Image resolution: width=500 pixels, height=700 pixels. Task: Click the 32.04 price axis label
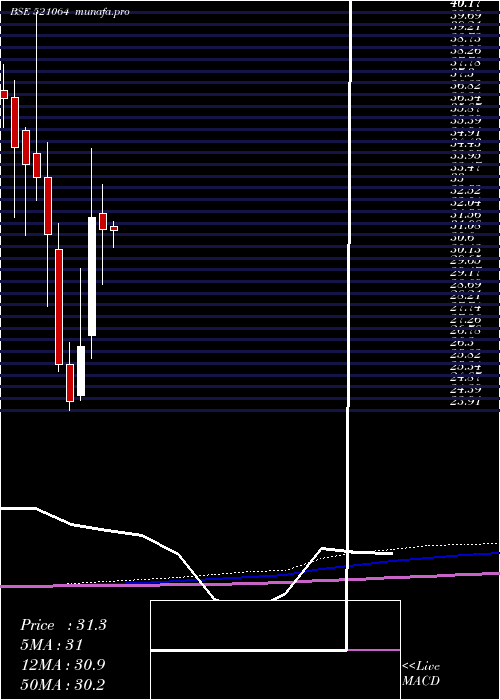click(x=465, y=203)
